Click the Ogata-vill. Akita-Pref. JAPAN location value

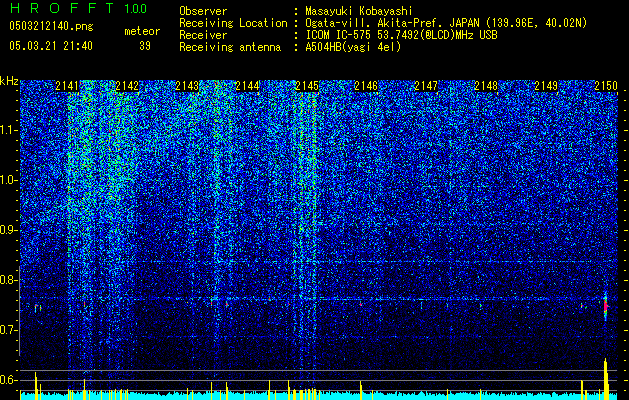(x=446, y=23)
